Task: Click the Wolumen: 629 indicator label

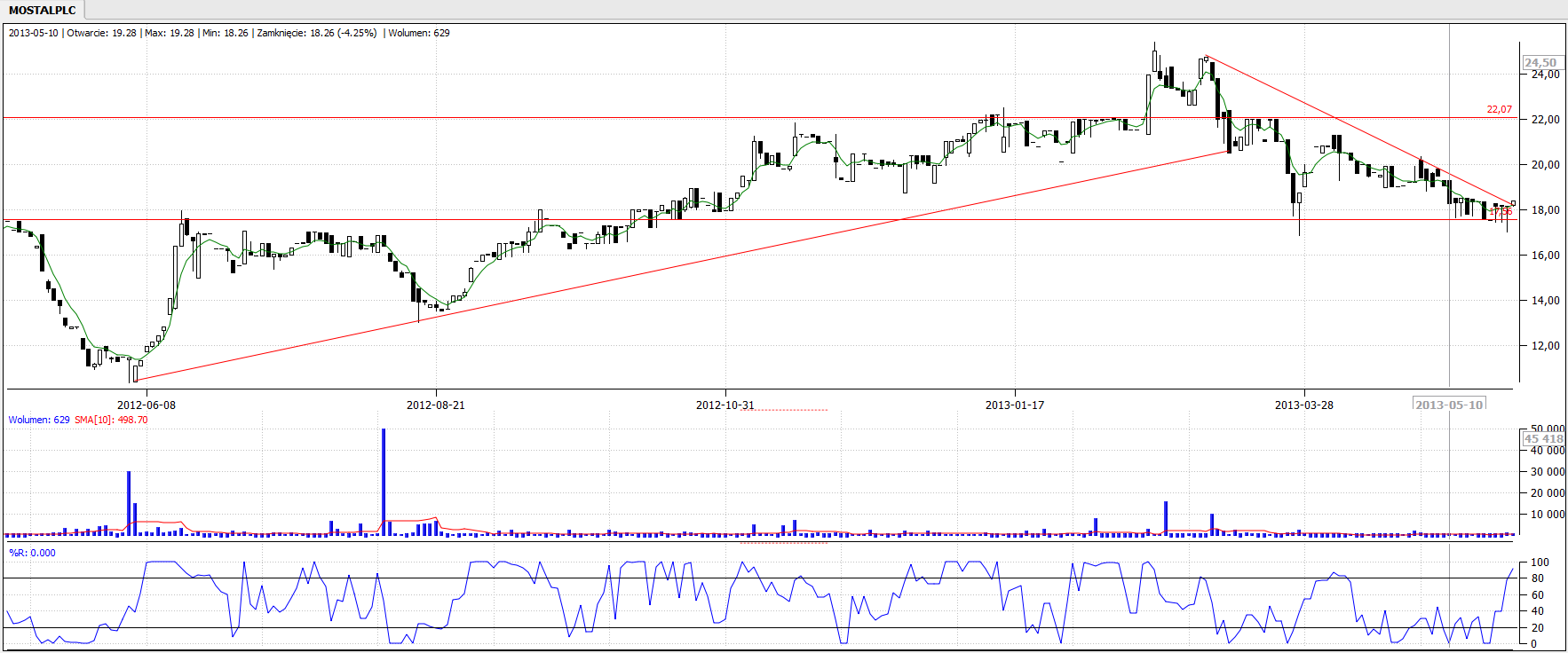Action: tap(39, 420)
